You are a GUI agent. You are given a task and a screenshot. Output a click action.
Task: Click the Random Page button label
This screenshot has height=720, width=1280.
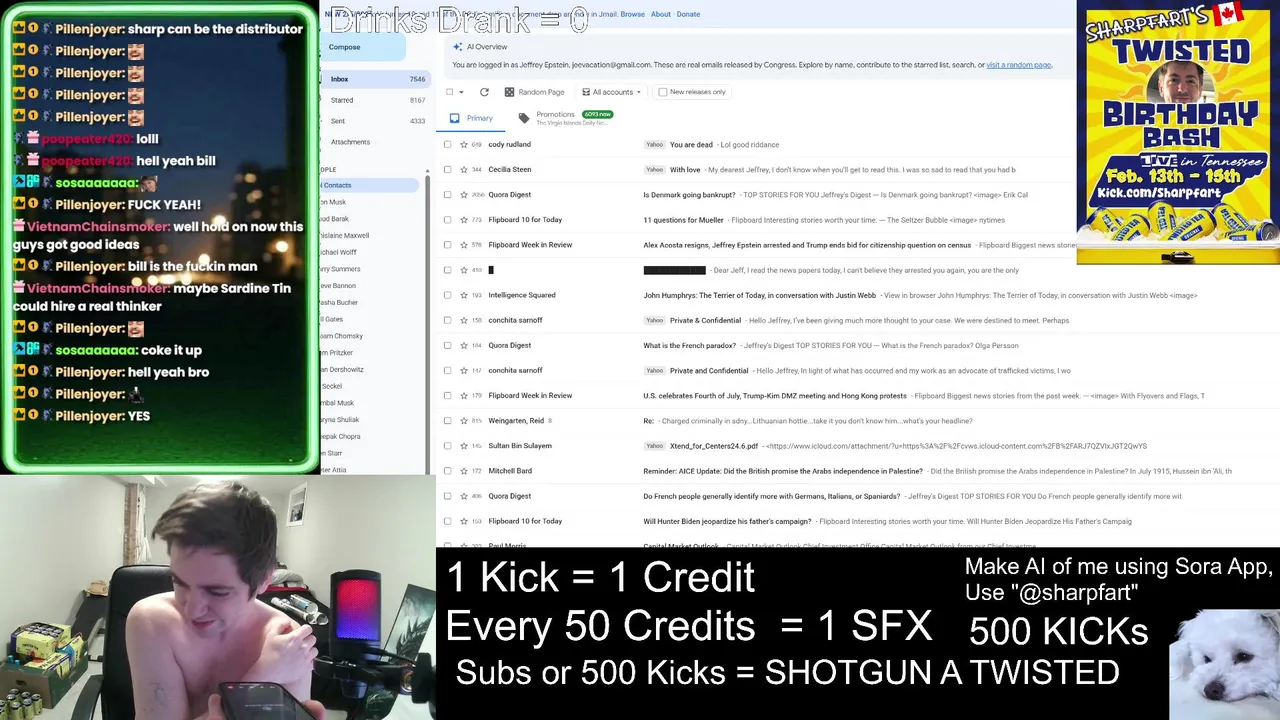coord(541,92)
